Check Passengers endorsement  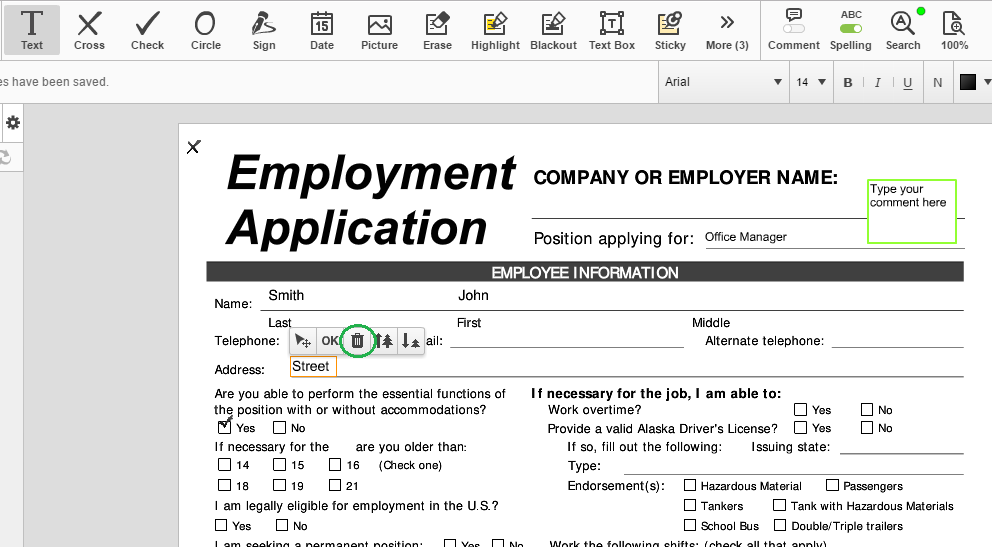pos(833,485)
